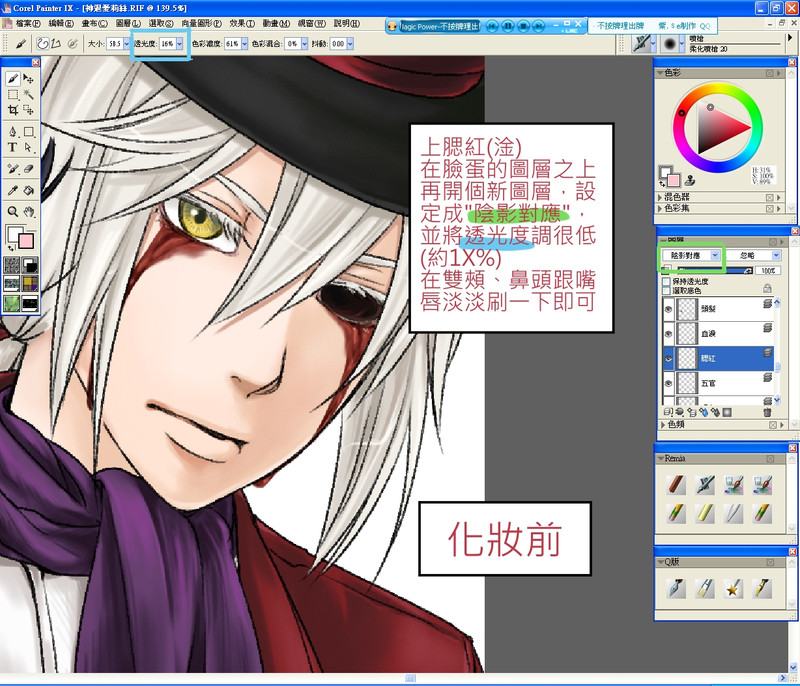Select the Shape Selection arrow tool
Image resolution: width=800 pixels, height=686 pixels.
pos(29,147)
